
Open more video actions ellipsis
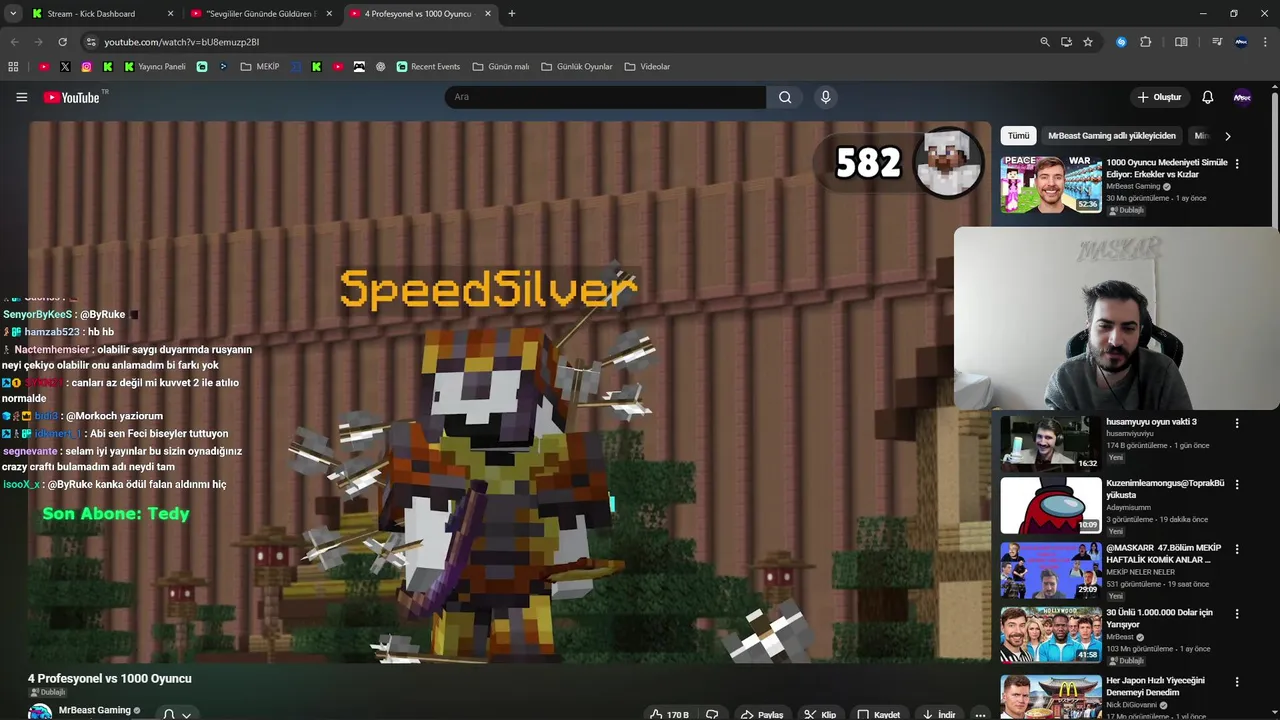(980, 714)
